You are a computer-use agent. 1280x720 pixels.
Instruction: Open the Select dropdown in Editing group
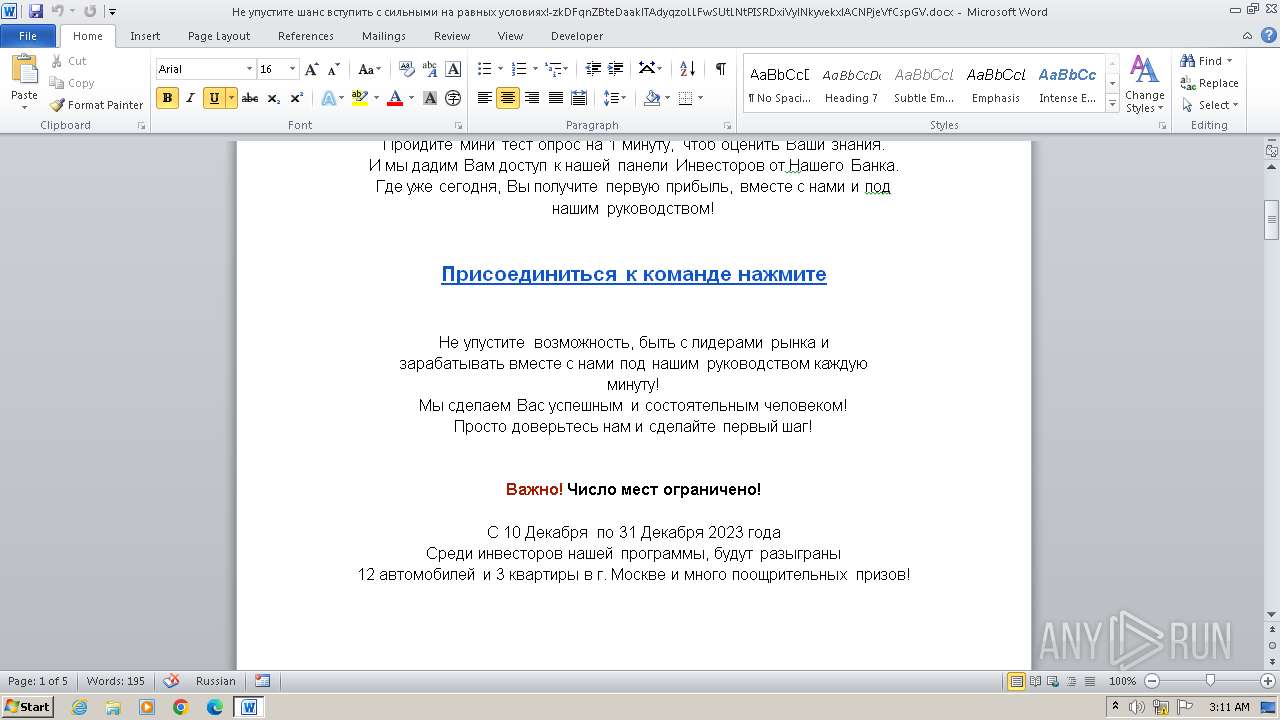(1209, 105)
